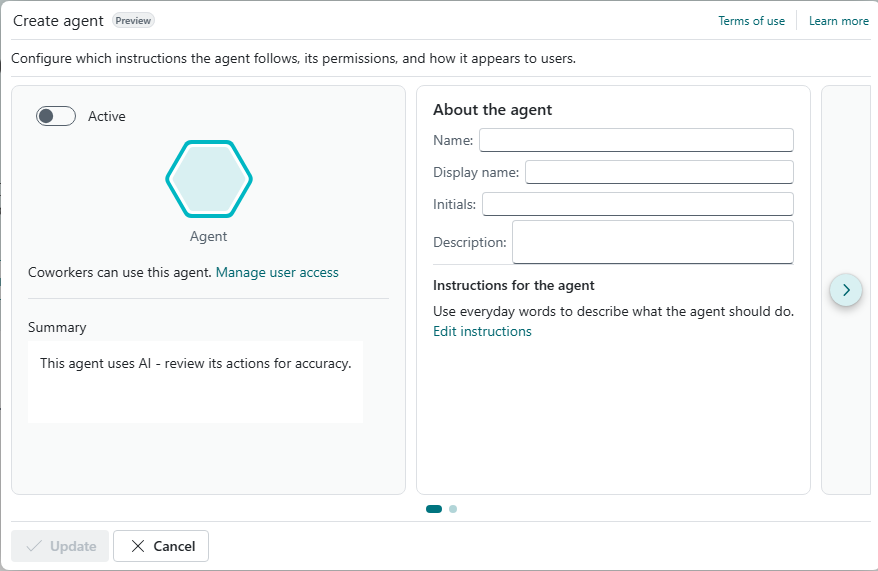Open the Manage user access link
Viewport: 878px width, 571px height.
tap(277, 272)
